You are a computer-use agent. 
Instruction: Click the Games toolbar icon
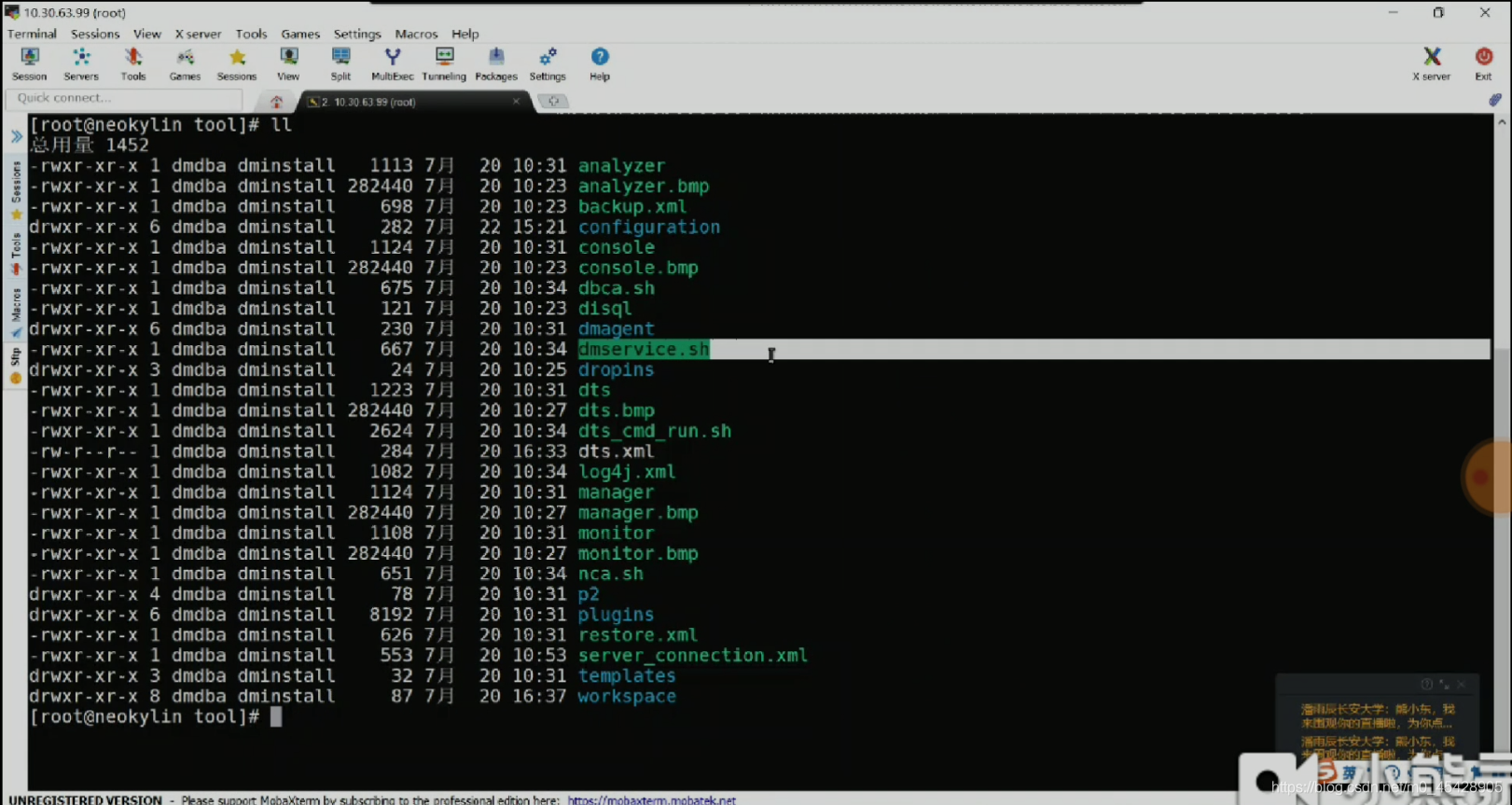coord(185,64)
